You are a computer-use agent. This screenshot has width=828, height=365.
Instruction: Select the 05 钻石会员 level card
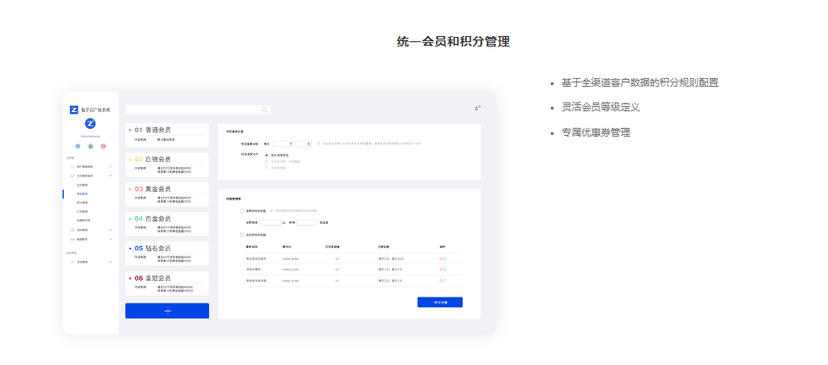167,254
